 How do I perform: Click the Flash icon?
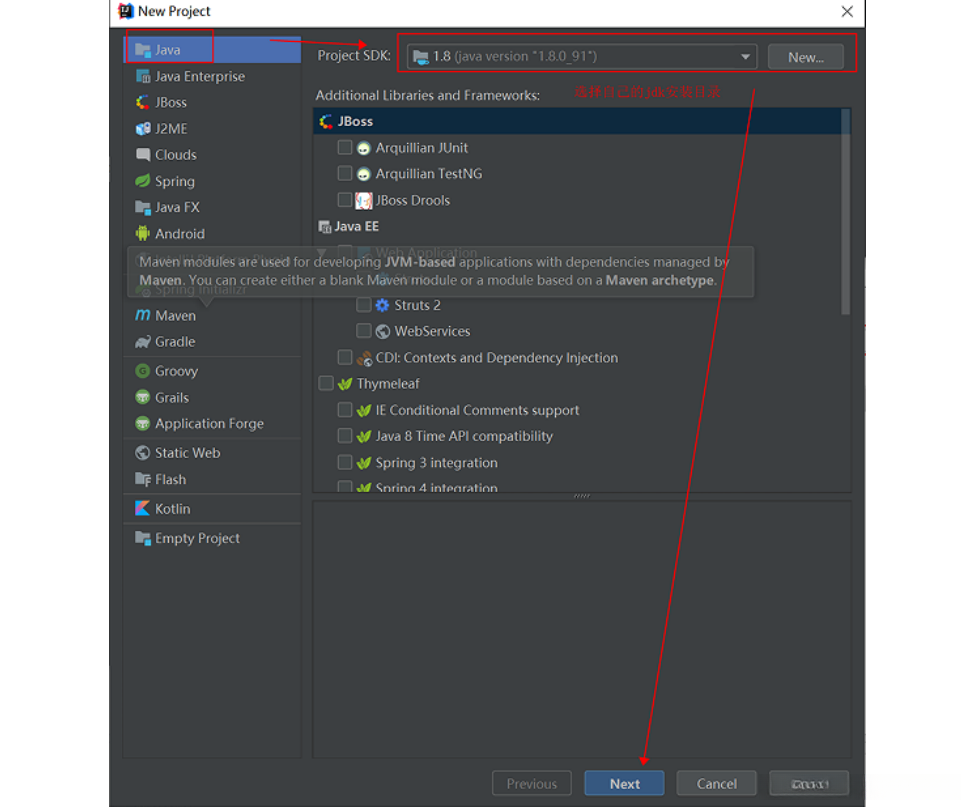coord(143,479)
